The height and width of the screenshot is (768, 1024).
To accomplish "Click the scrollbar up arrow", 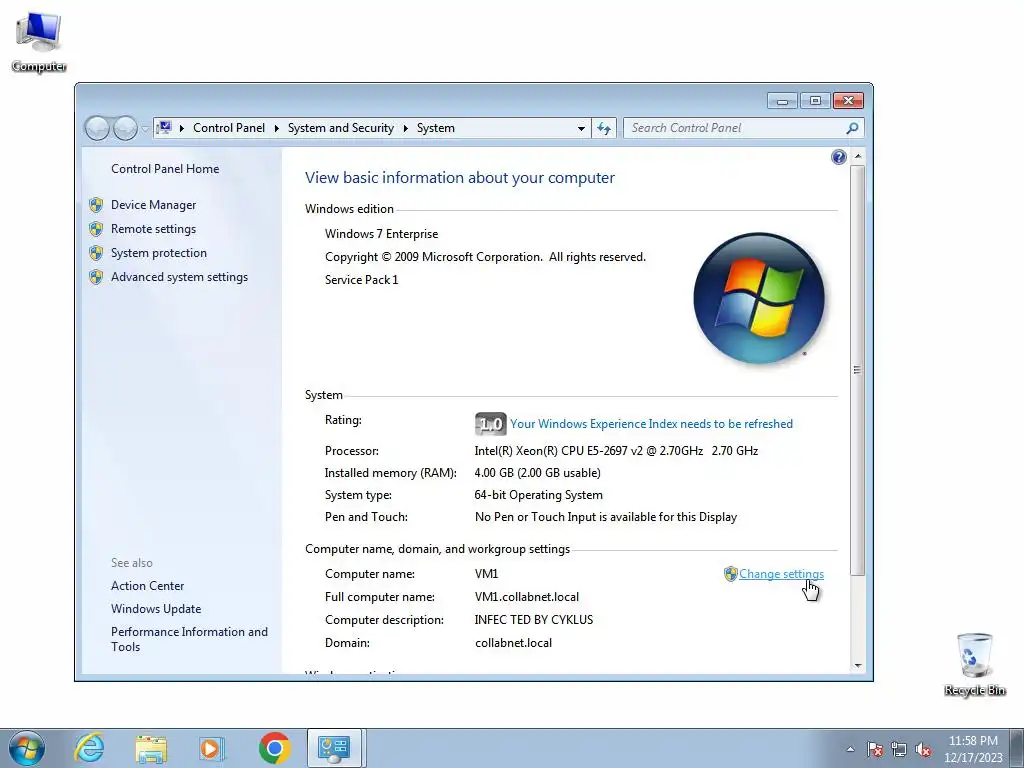I will point(858,157).
